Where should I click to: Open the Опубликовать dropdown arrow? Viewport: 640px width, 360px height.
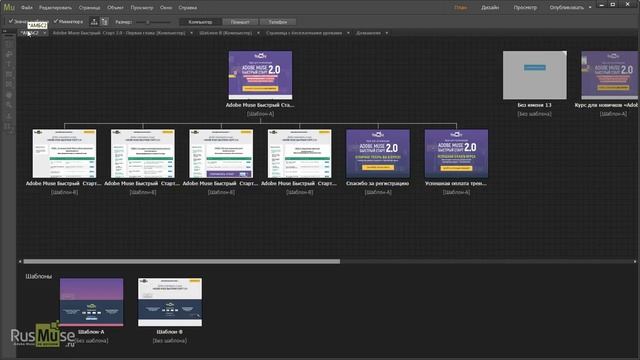590,7
